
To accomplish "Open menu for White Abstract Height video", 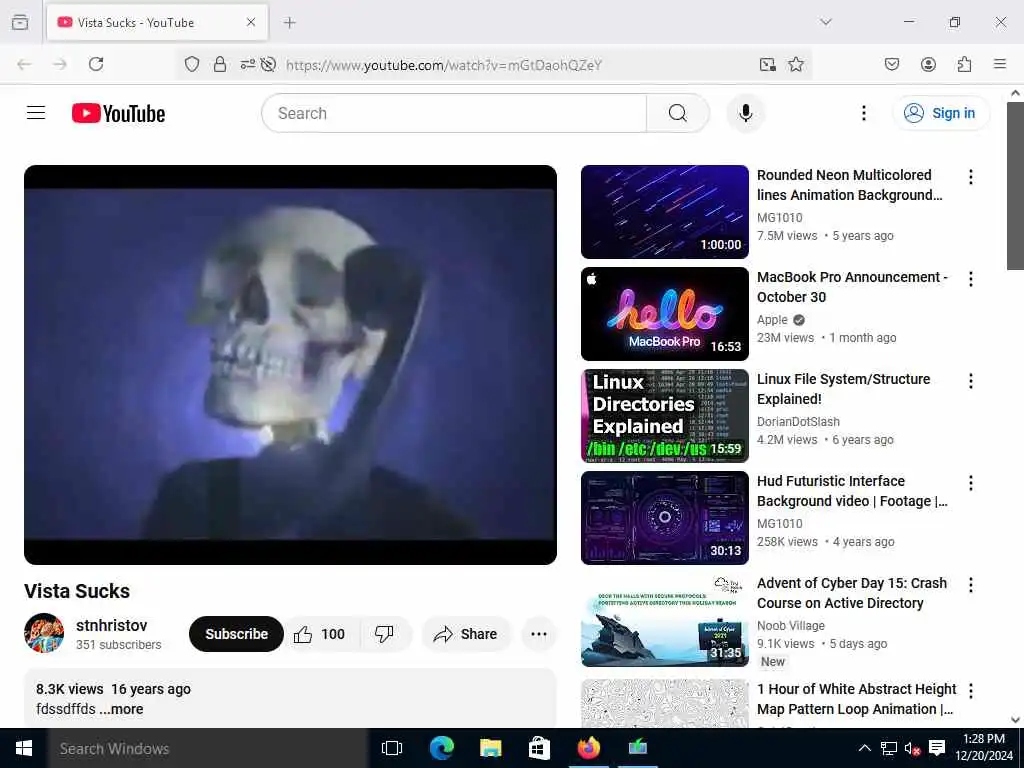I will click(970, 691).
